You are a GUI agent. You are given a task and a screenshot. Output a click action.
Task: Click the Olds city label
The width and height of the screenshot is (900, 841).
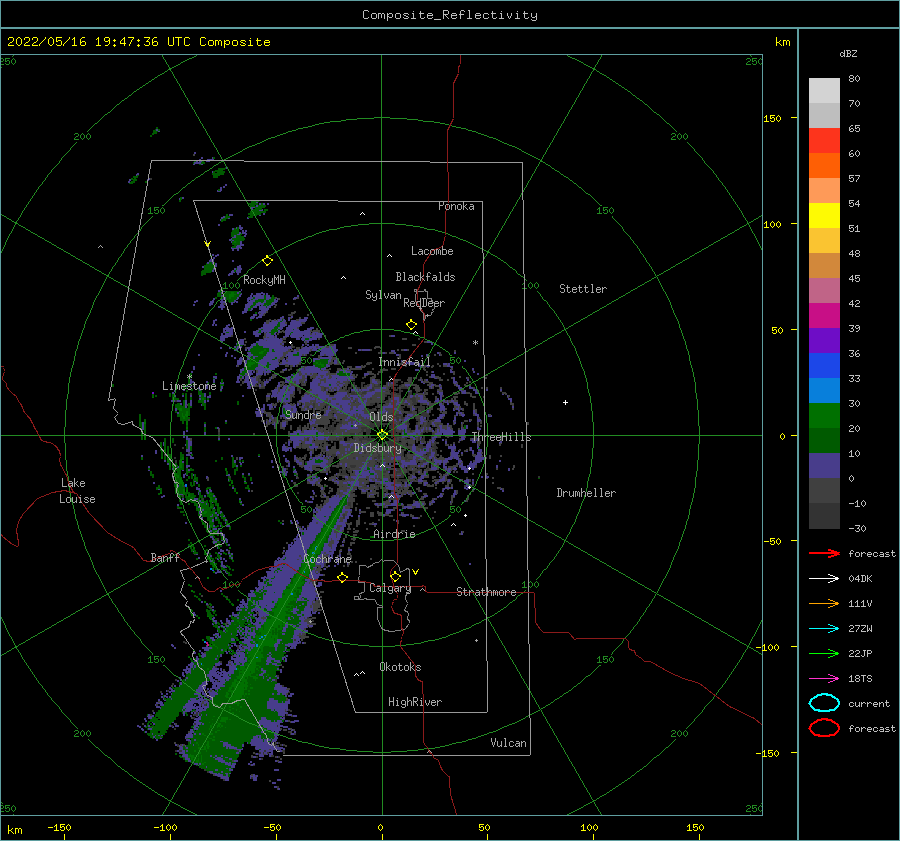click(x=381, y=417)
